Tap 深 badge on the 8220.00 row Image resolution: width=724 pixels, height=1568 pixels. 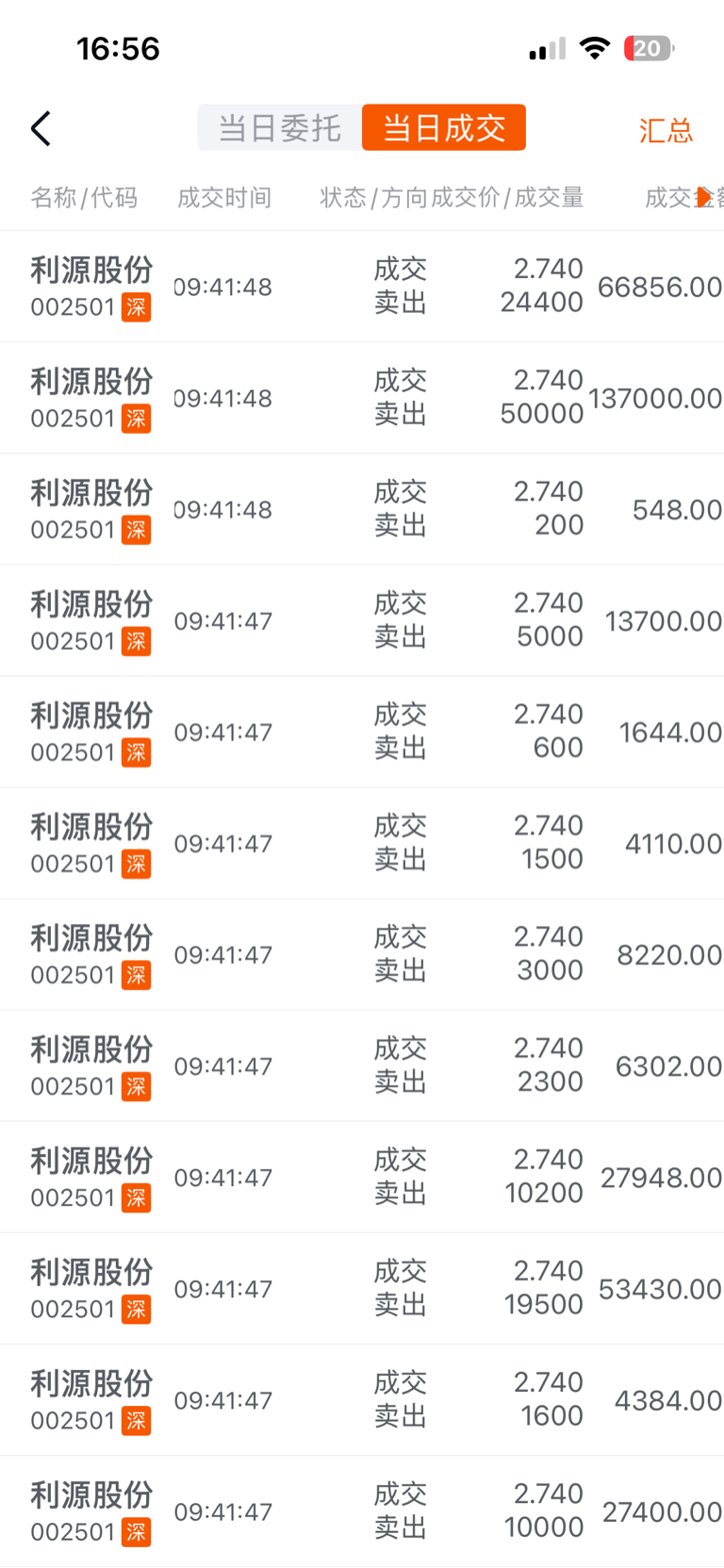[136, 975]
